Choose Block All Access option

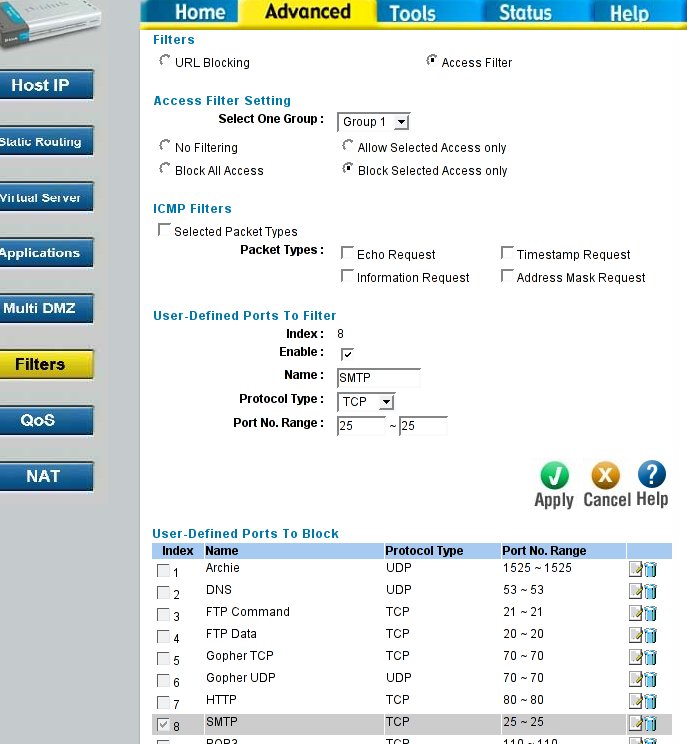point(164,168)
